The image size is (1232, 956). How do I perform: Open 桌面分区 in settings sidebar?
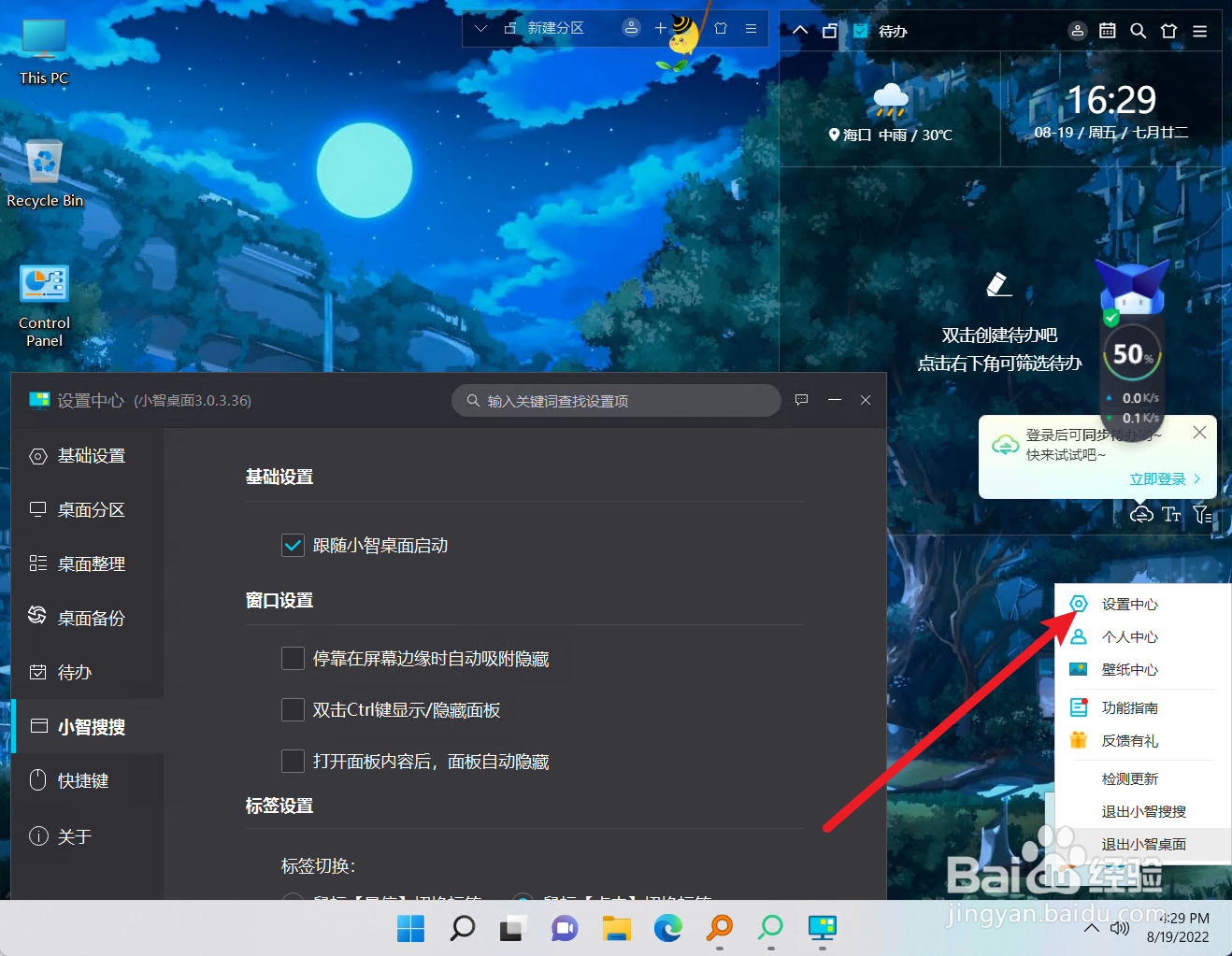coord(88,510)
